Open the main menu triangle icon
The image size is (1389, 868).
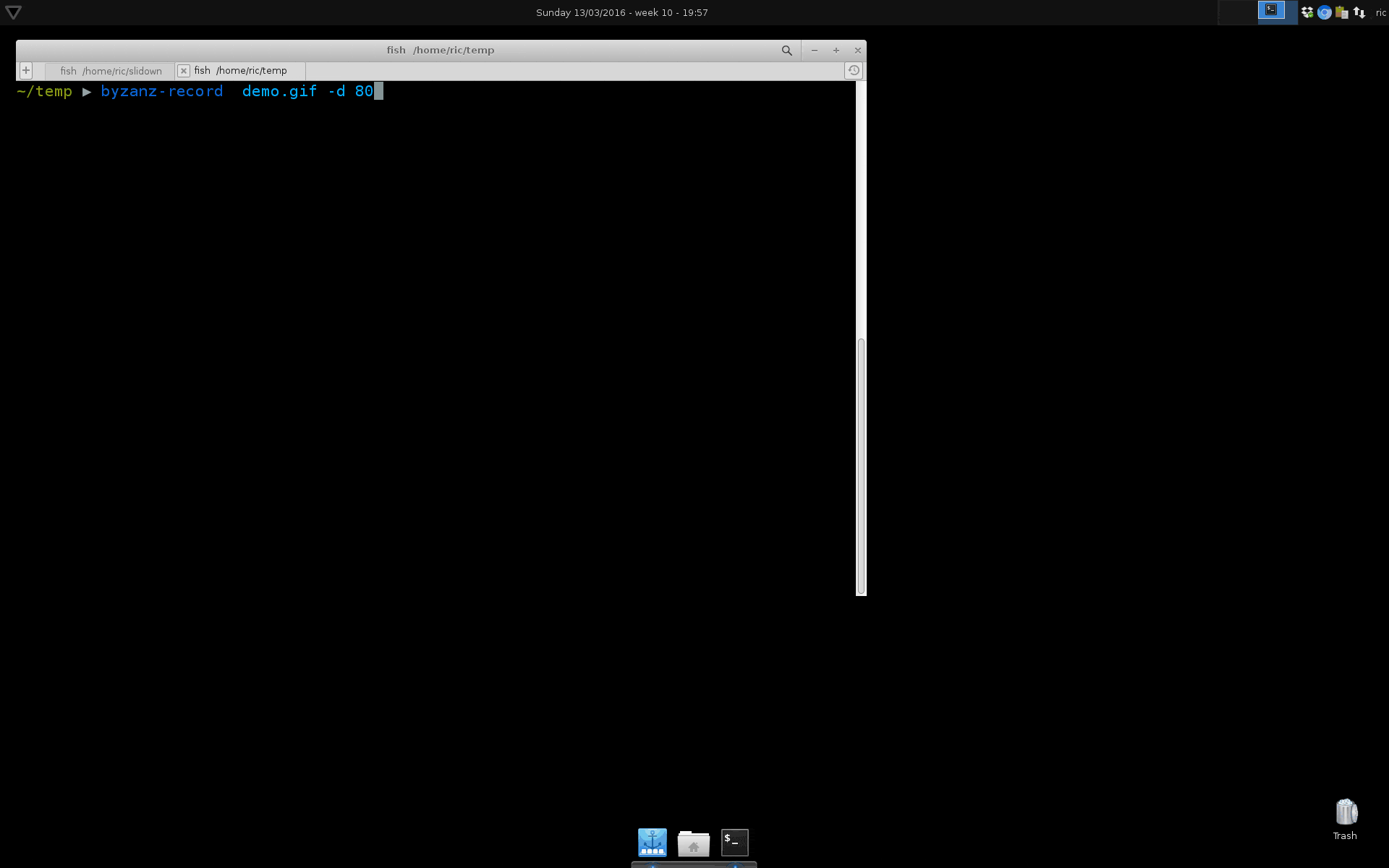(x=13, y=12)
